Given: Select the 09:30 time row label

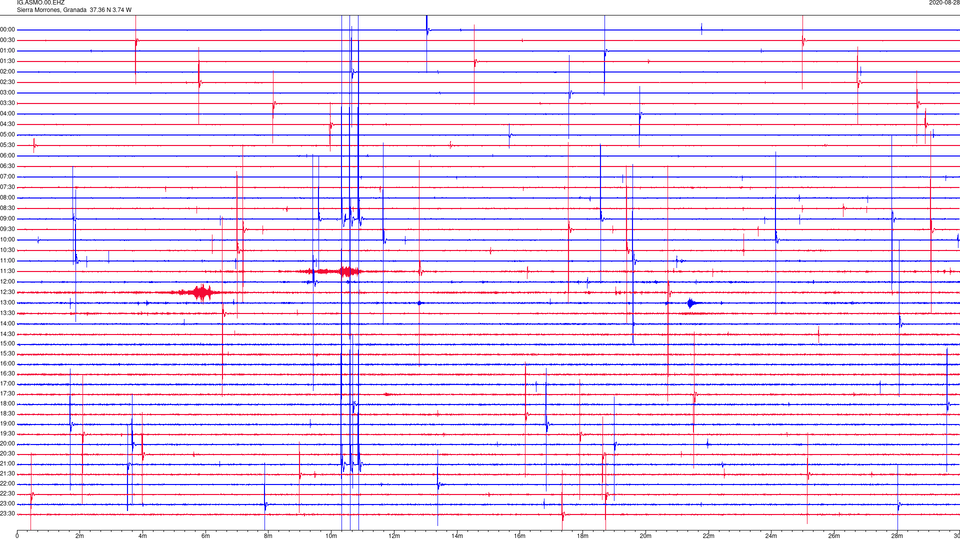Looking at the screenshot, I should pyautogui.click(x=8, y=229).
